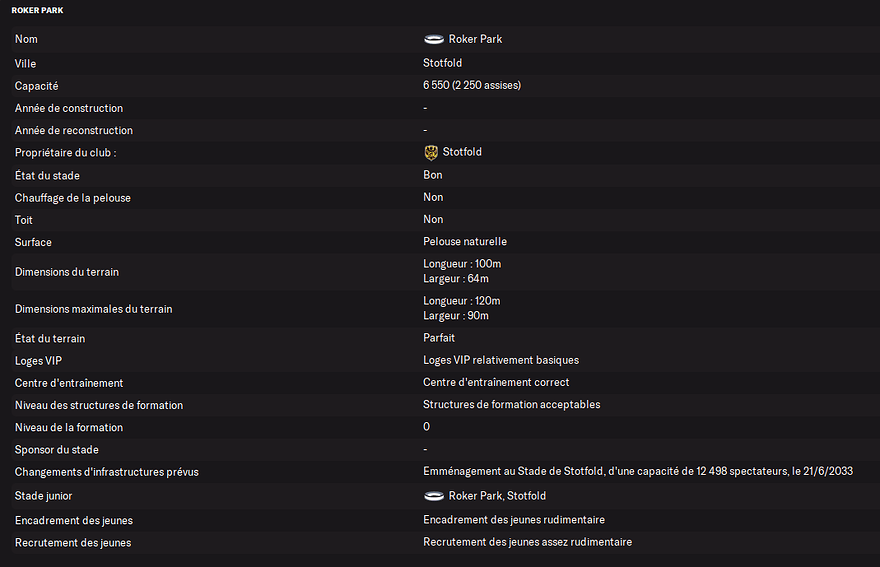Click the Dimensions maximales du terrain values

[x=461, y=308]
